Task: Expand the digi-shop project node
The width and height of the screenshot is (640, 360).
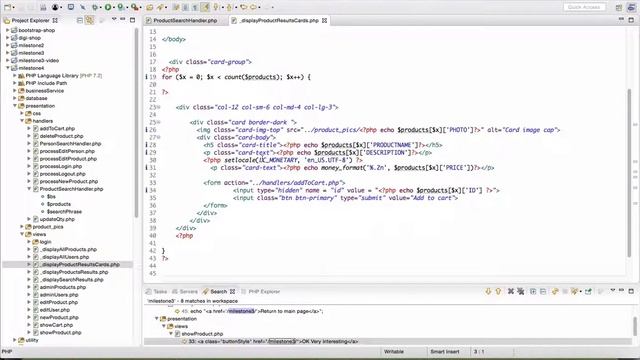Action: tap(7, 38)
